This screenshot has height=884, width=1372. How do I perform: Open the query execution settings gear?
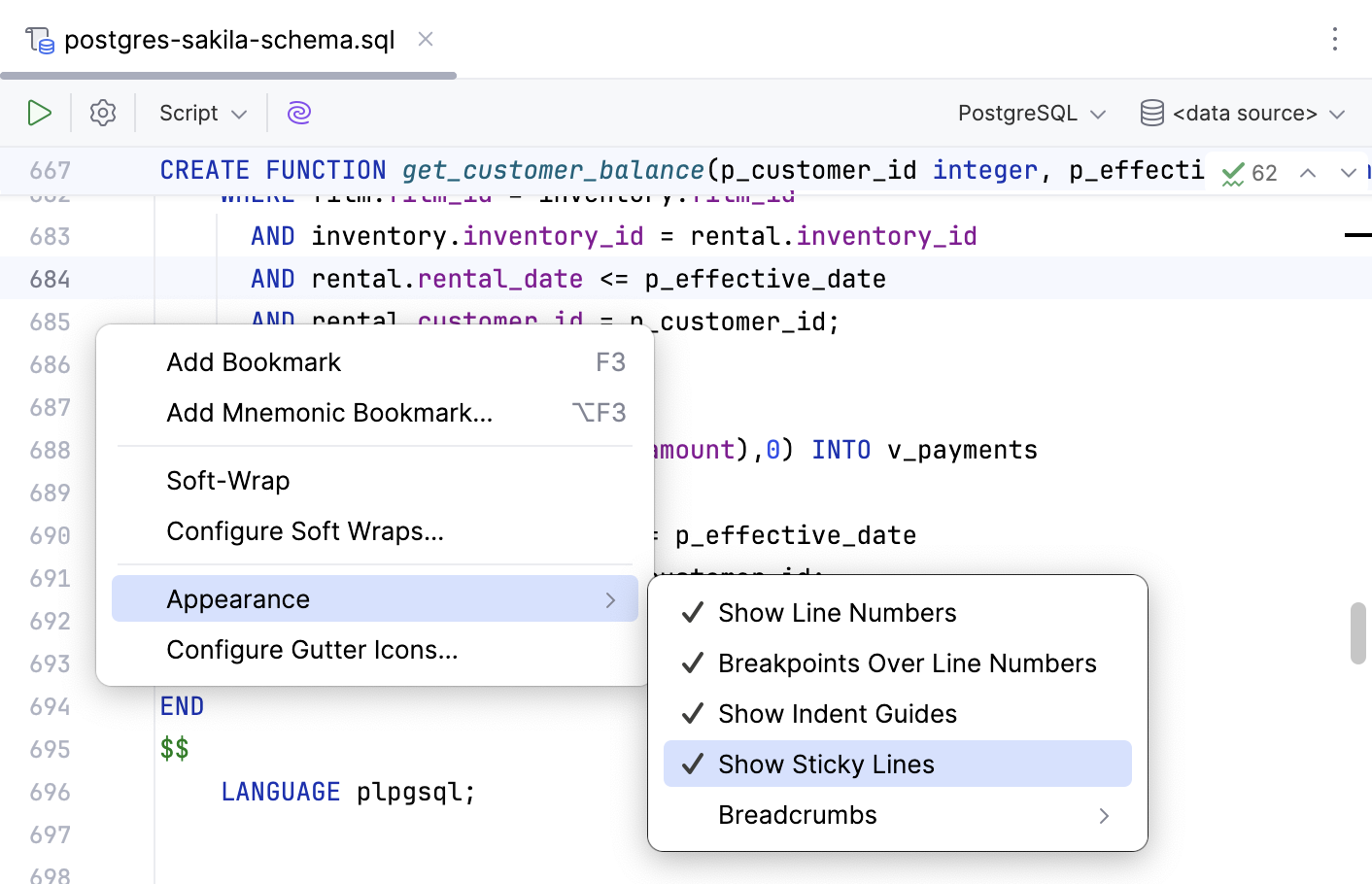pyautogui.click(x=103, y=113)
